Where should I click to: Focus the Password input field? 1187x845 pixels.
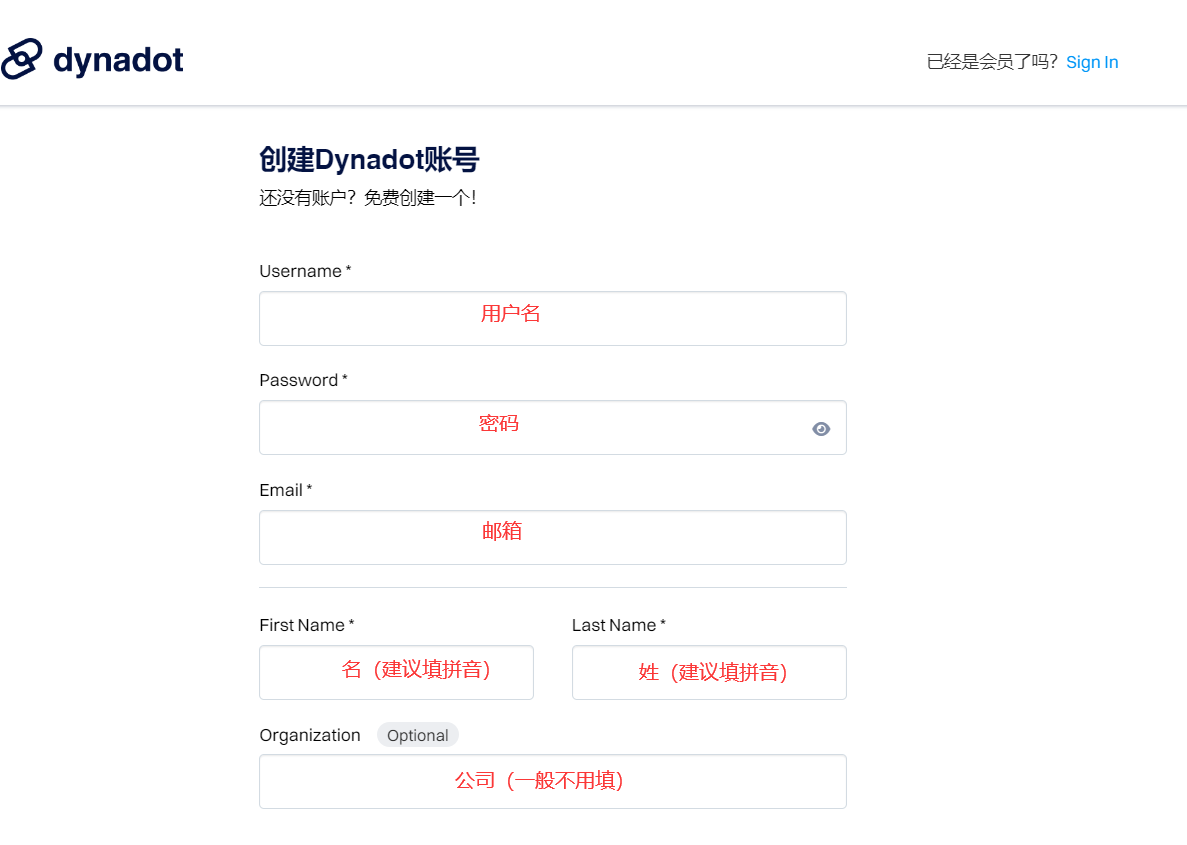553,428
